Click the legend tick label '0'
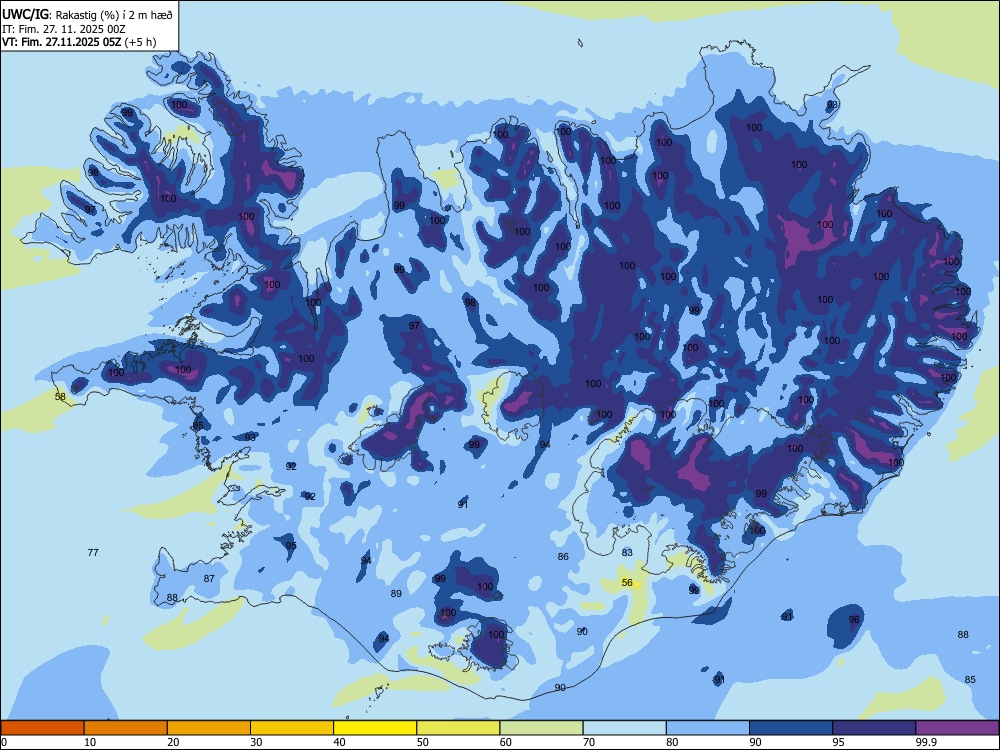The width and height of the screenshot is (1000, 750). [x=4, y=742]
